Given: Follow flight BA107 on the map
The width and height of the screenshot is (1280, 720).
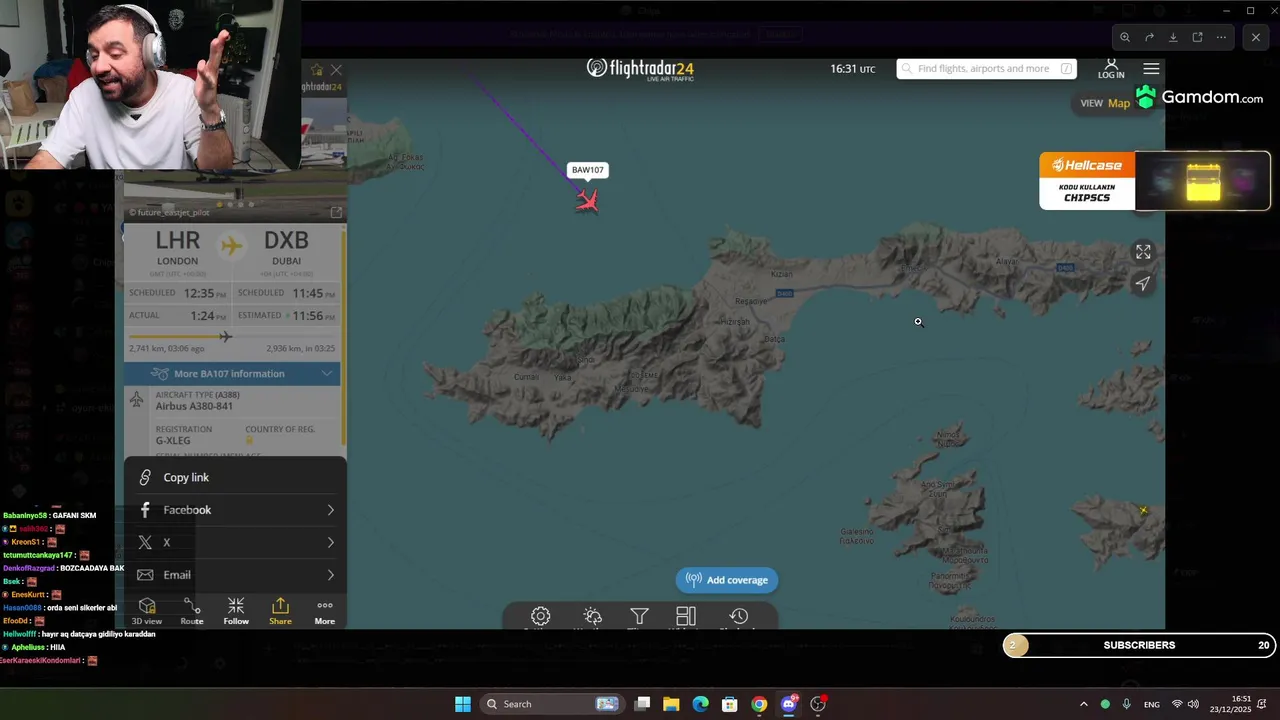Looking at the screenshot, I should pos(236,611).
